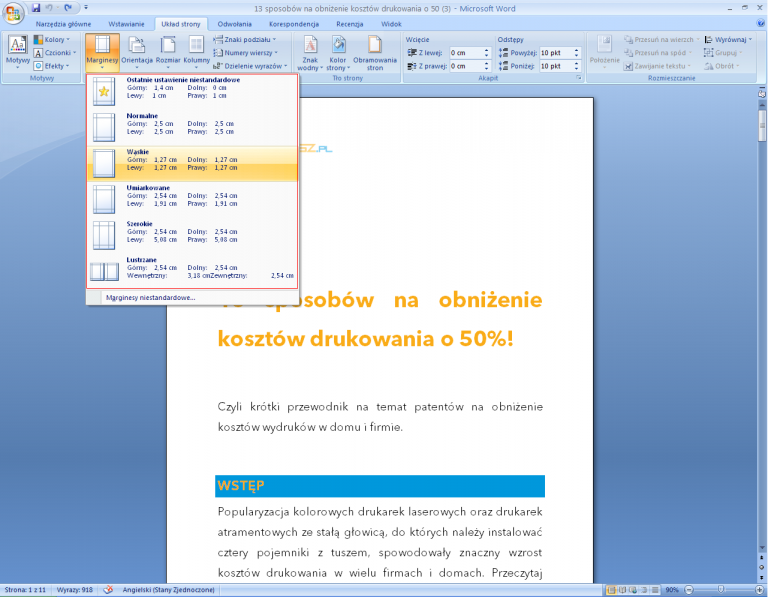
Task: Switch to the Wstawianie tab
Action: pos(125,22)
